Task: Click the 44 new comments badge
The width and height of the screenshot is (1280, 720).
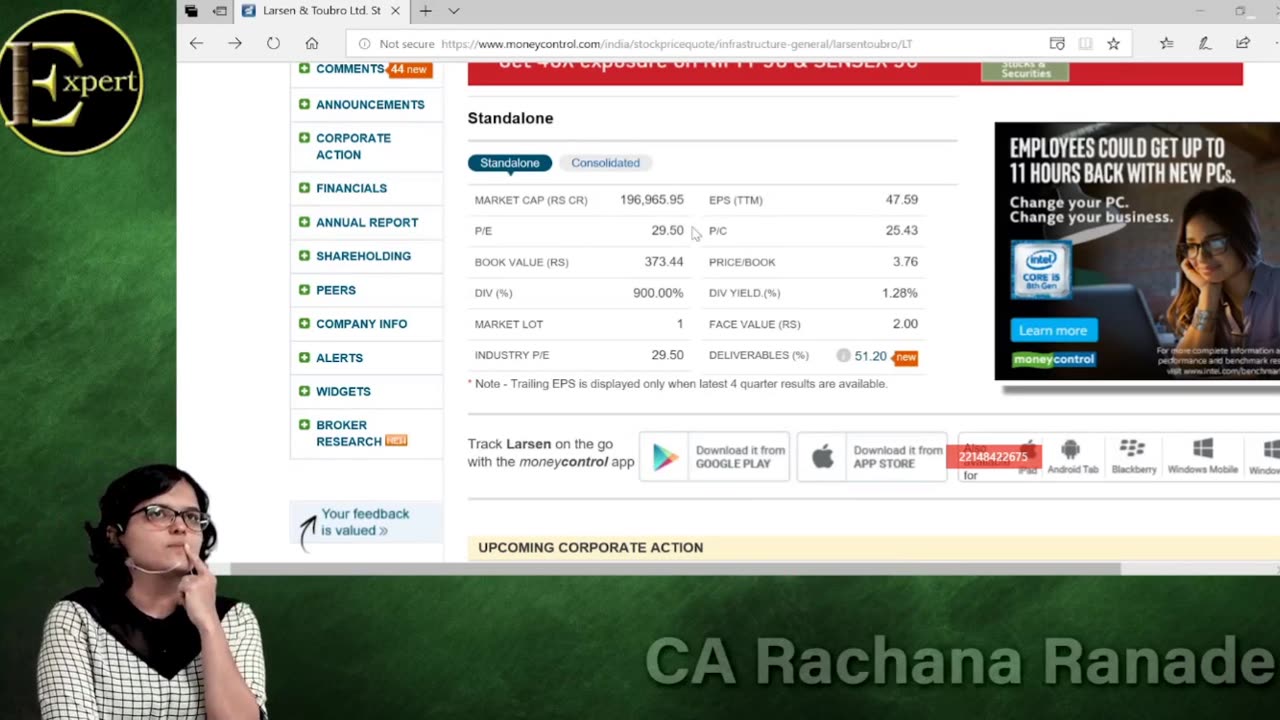Action: [x=410, y=69]
